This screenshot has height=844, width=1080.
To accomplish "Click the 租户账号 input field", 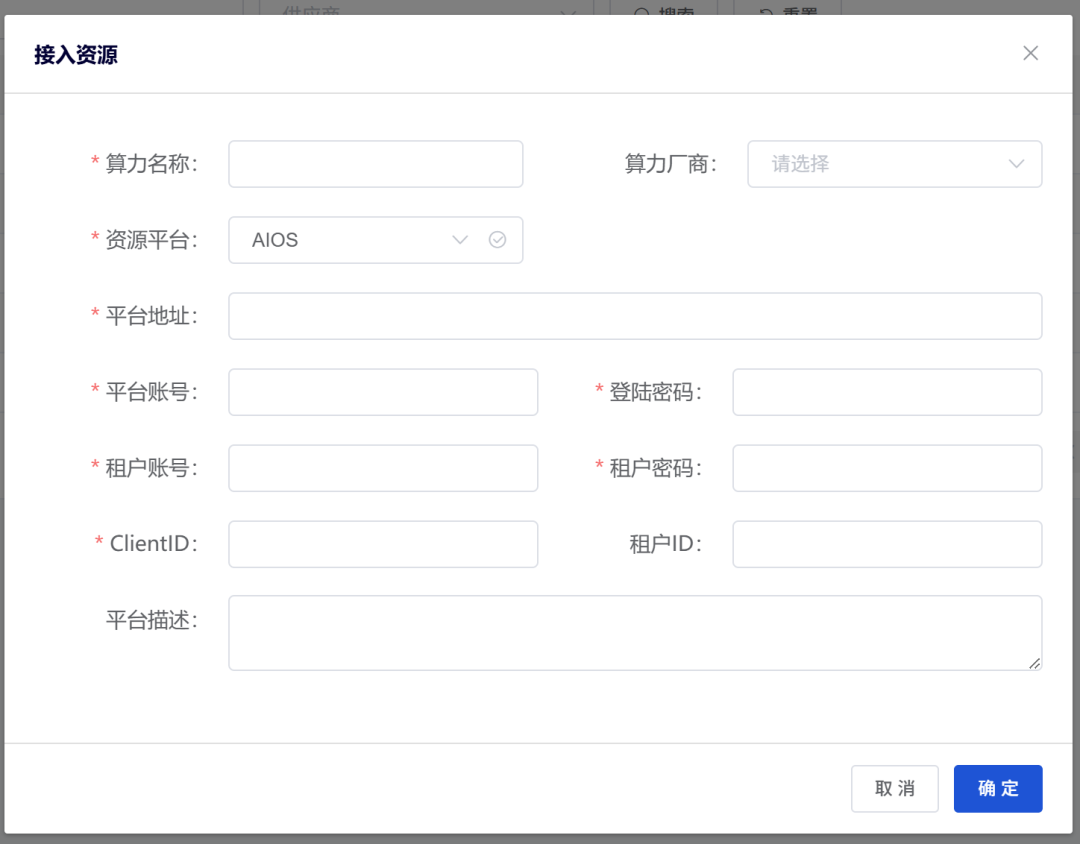I will click(383, 468).
